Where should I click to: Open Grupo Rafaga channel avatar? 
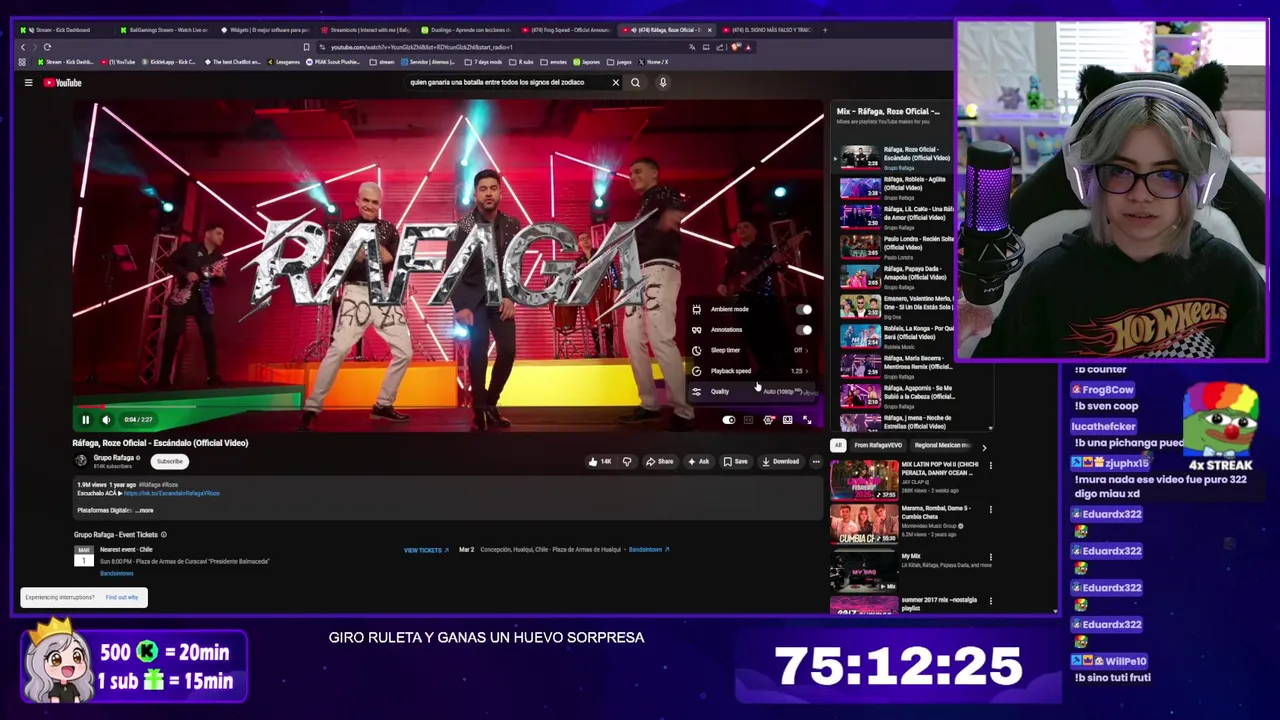[81, 461]
